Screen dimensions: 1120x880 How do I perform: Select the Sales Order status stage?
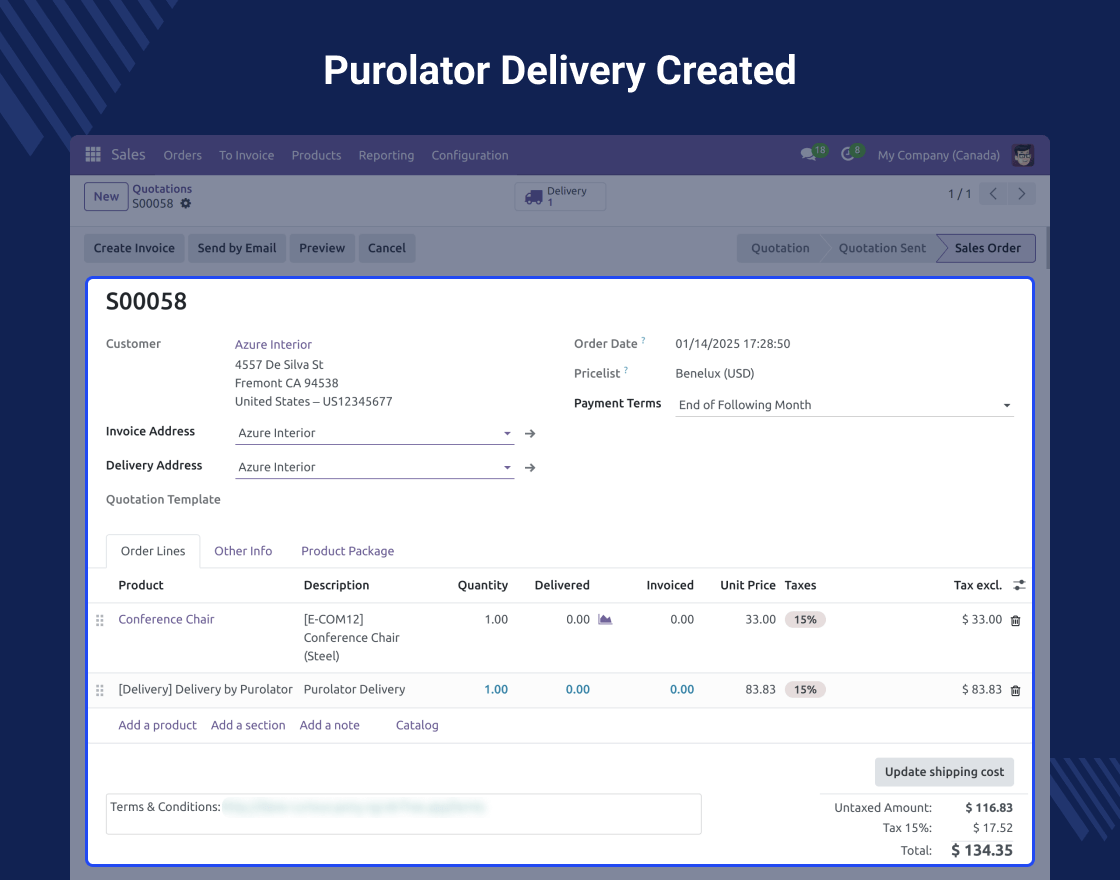[988, 248]
